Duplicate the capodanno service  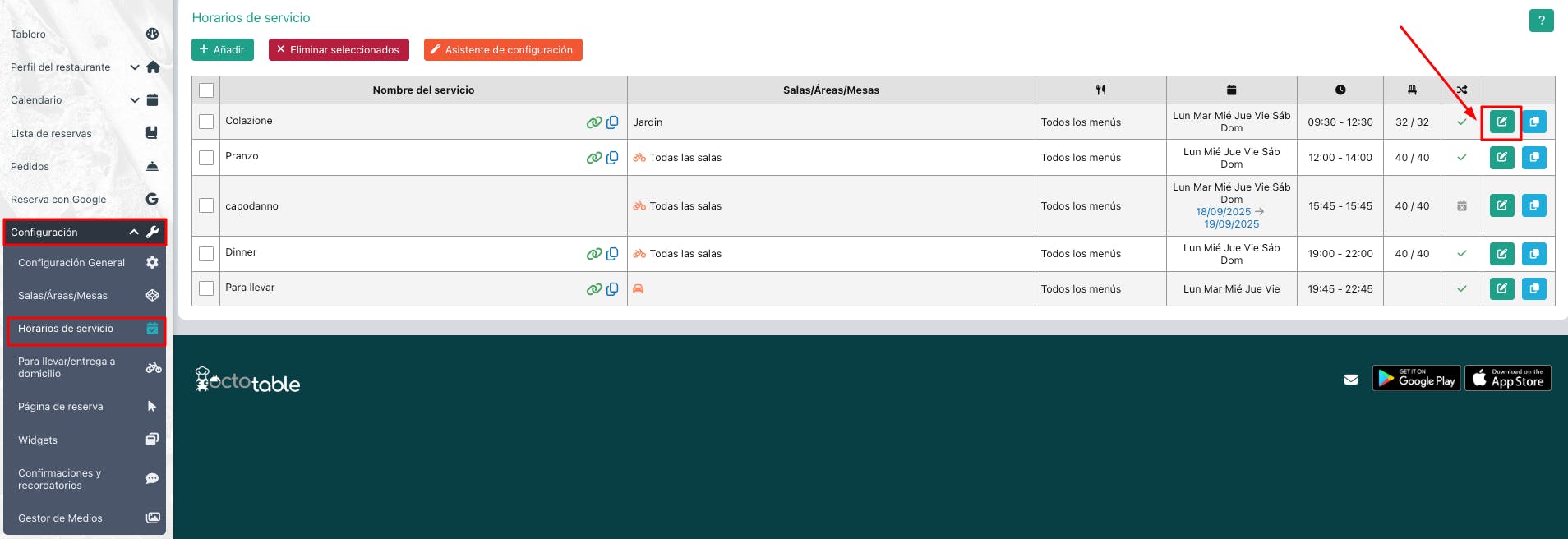coord(1533,205)
